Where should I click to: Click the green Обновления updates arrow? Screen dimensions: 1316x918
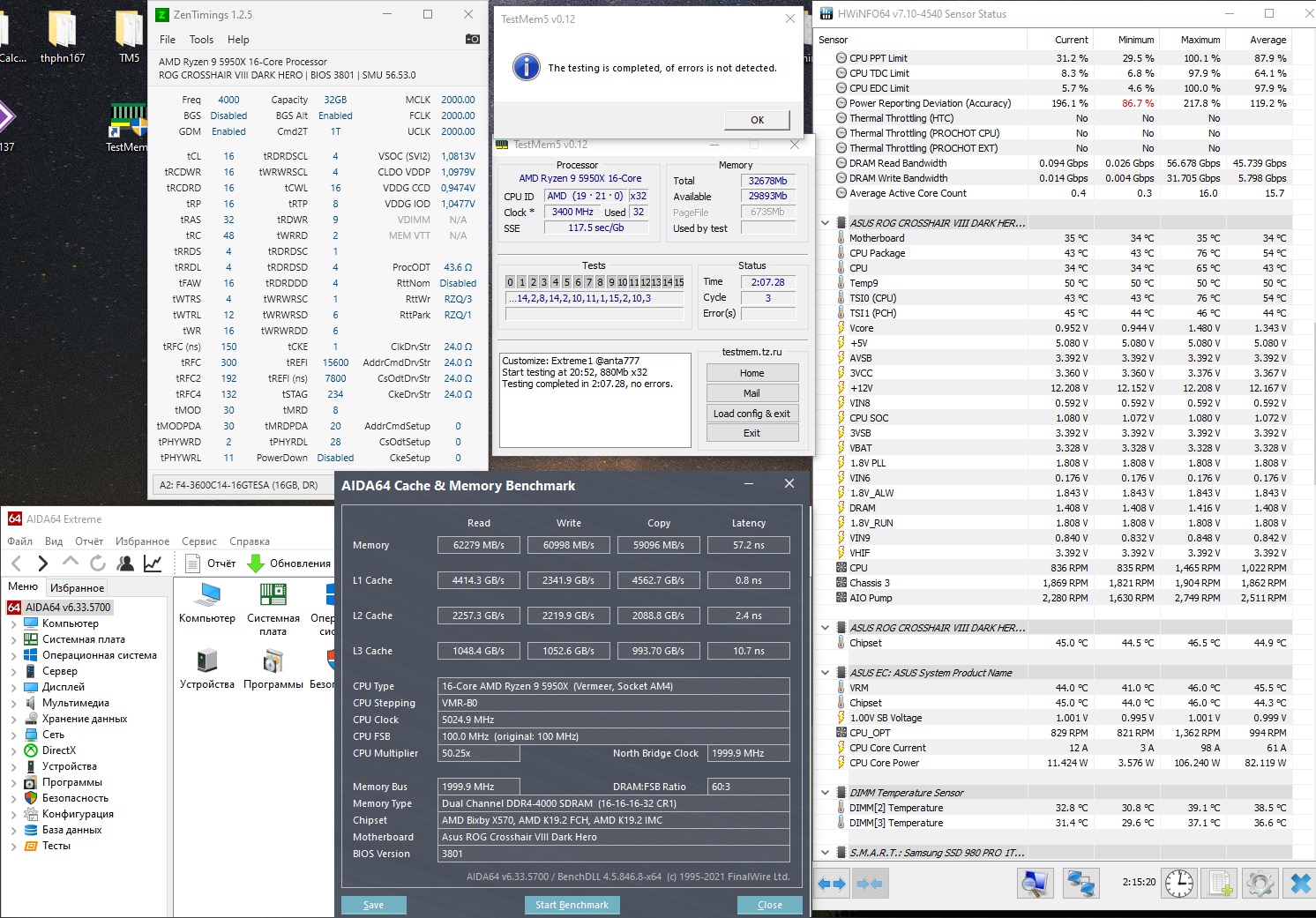(256, 563)
